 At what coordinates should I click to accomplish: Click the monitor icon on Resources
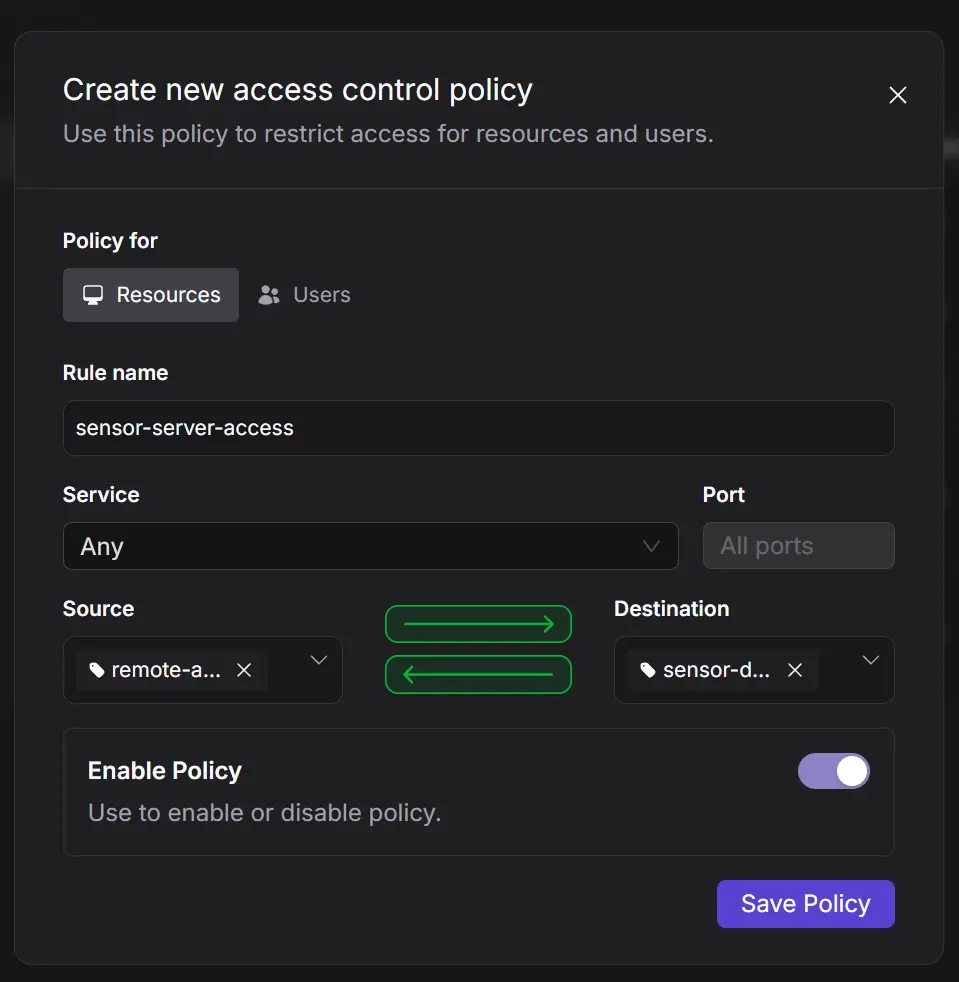pos(93,295)
